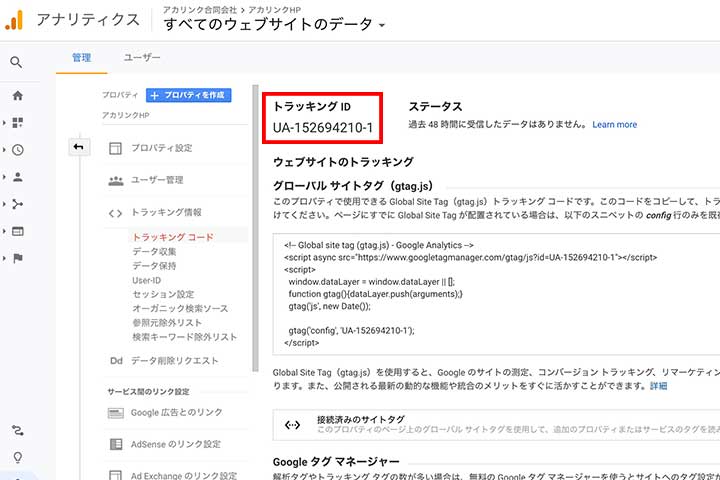720x480 pixels.
Task: Open Customization dashboard grid icon
Action: pyautogui.click(x=17, y=123)
